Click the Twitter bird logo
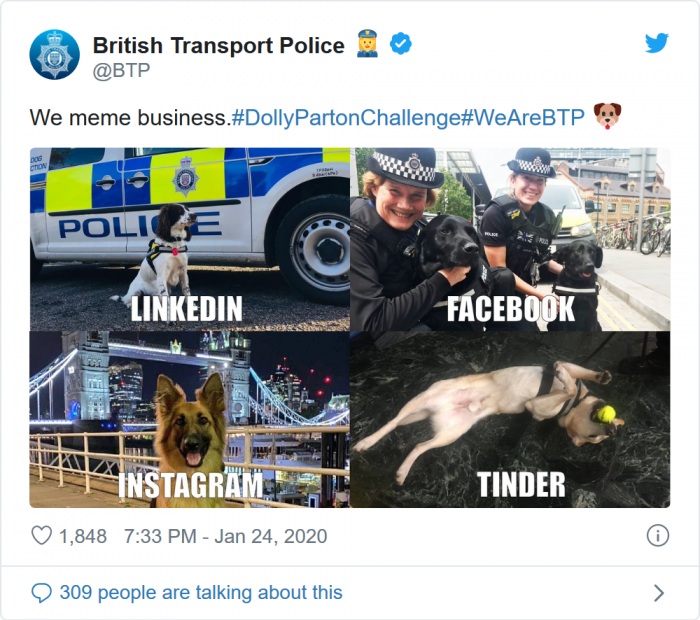Screen dimensions: 700x620 pos(656,43)
